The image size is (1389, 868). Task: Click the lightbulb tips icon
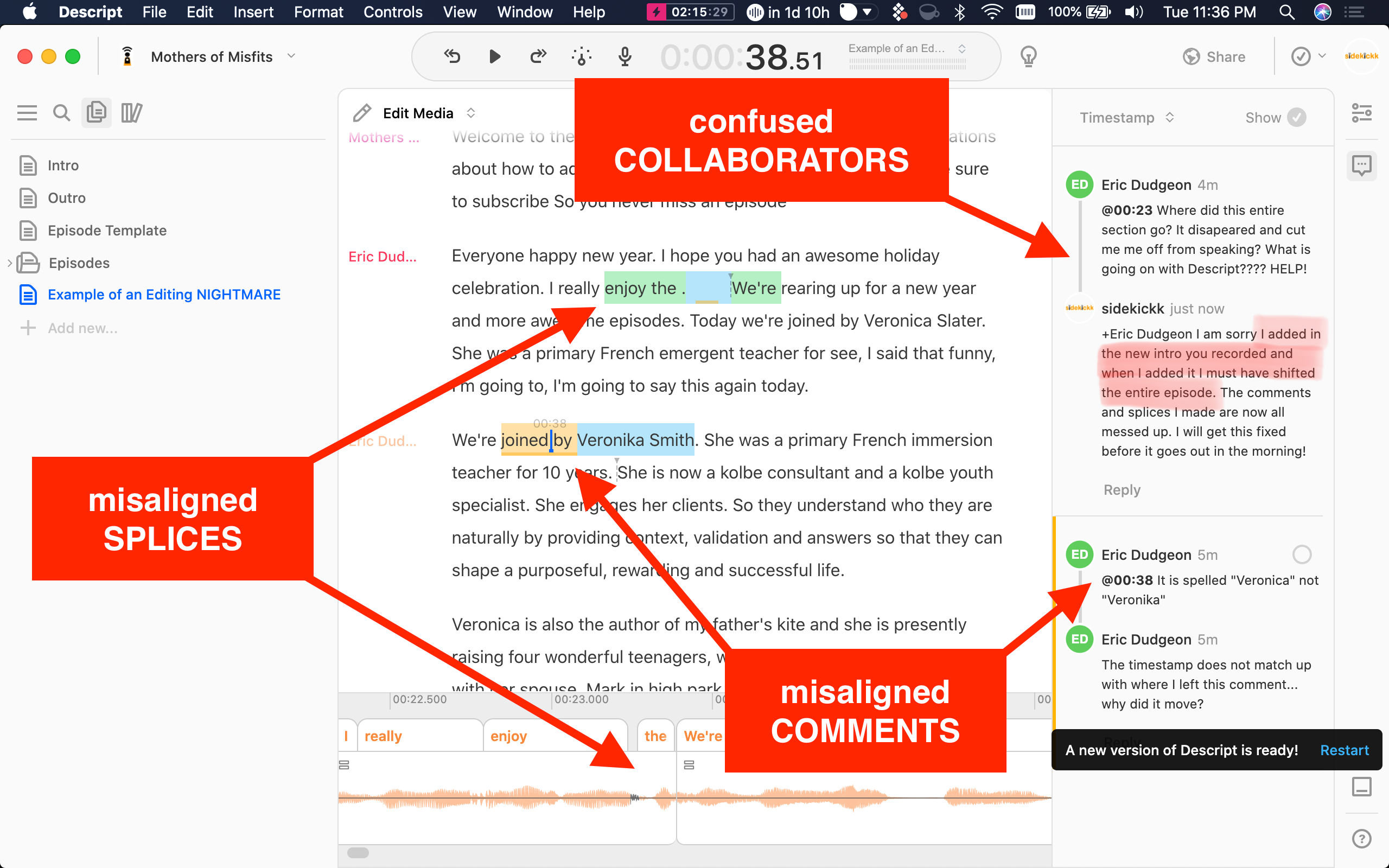[x=1028, y=56]
